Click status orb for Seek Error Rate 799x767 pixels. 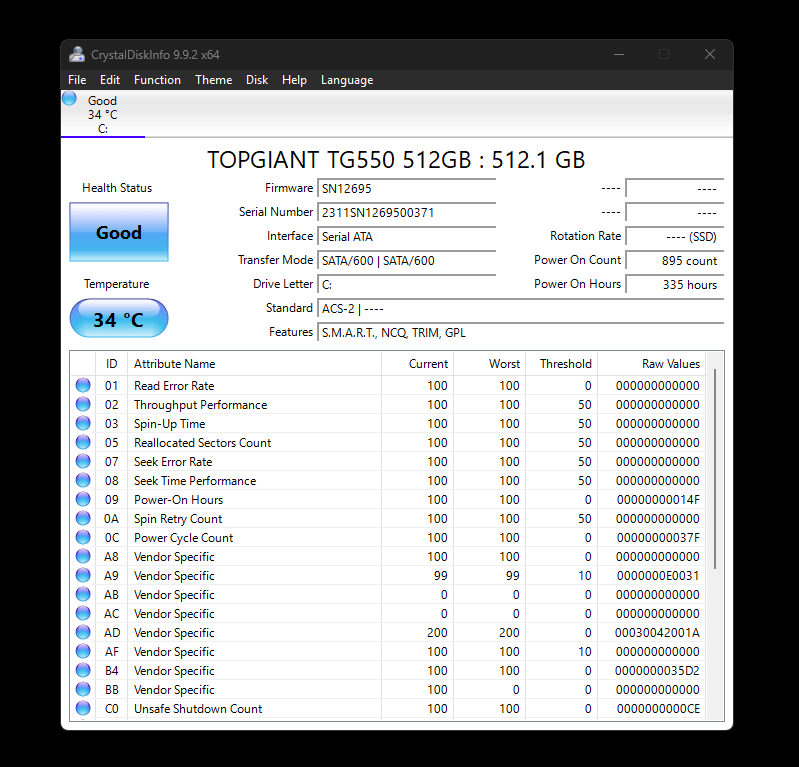(83, 461)
